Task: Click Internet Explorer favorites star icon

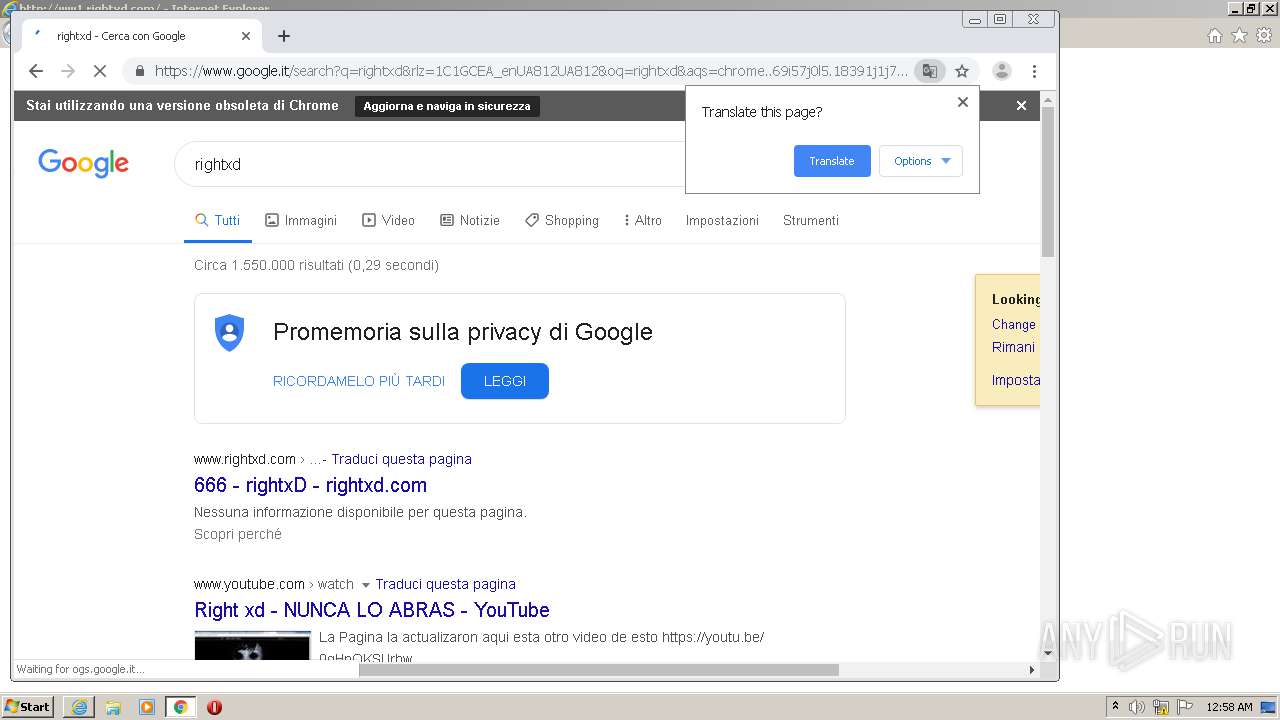Action: coord(1239,36)
